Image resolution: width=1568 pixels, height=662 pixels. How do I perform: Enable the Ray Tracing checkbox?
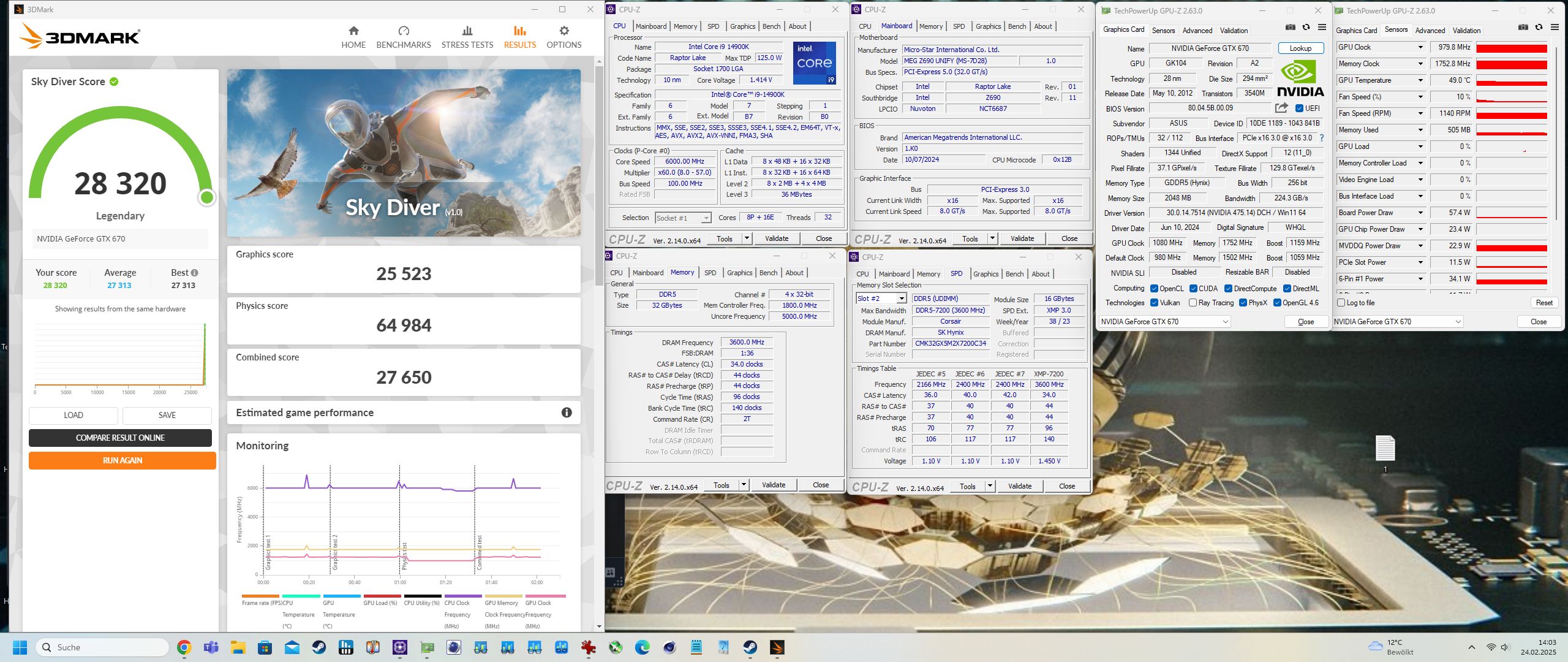tap(1193, 303)
